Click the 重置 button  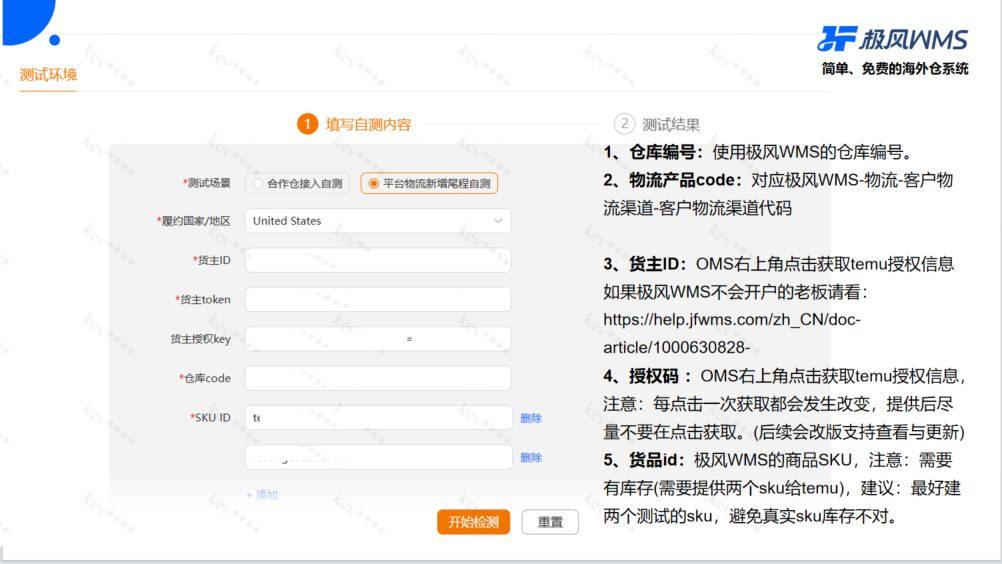[x=550, y=522]
